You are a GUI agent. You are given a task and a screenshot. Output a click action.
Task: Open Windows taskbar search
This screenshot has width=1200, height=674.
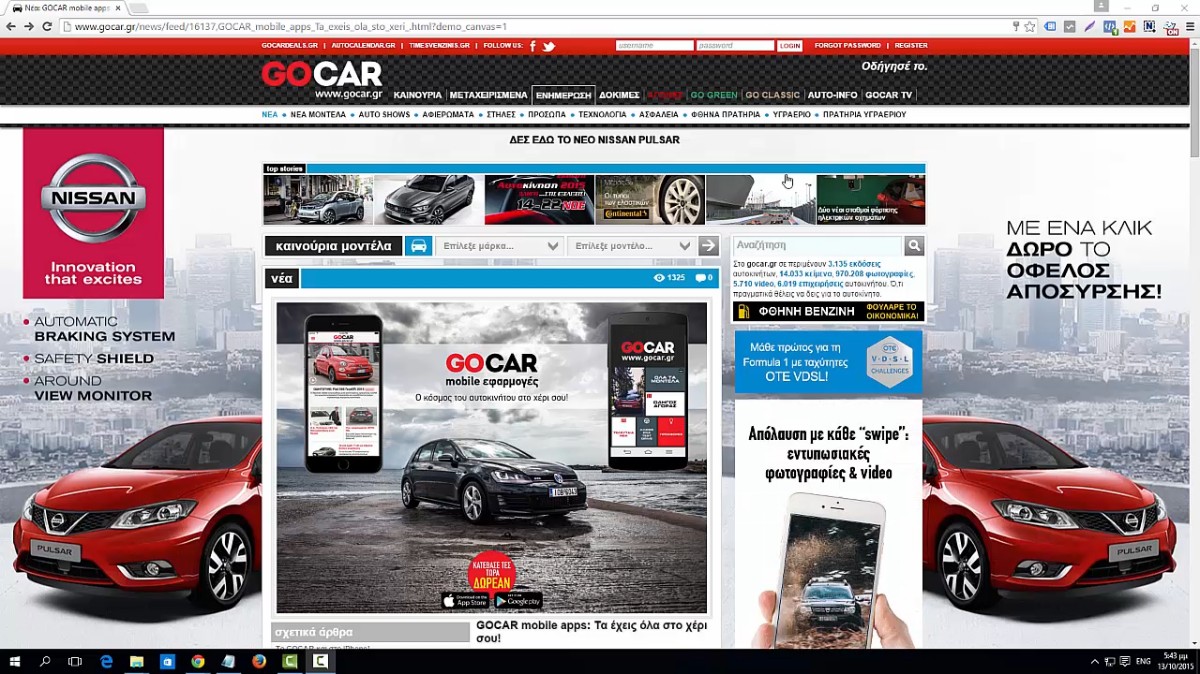click(45, 661)
